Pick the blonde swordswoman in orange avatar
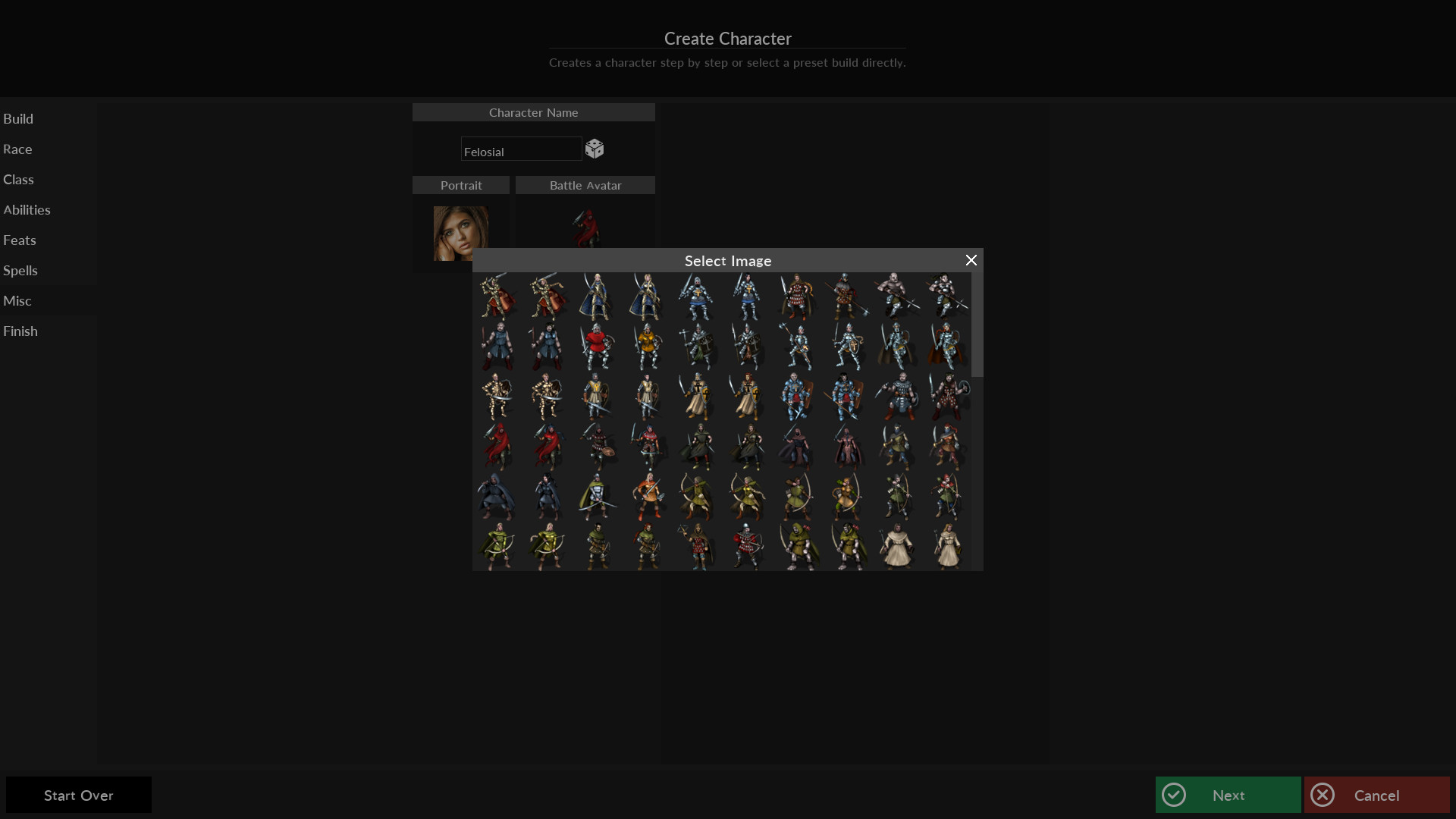Viewport: 1456px width, 819px height. (x=647, y=497)
